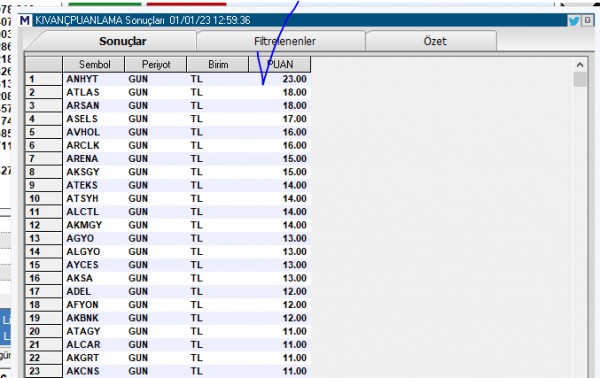Select the ATAGY symbol row

coord(168,331)
